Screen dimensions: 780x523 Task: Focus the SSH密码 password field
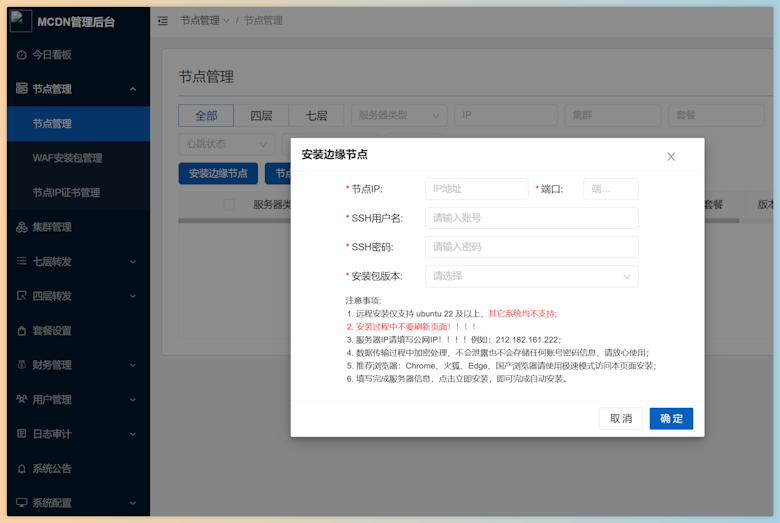[531, 247]
